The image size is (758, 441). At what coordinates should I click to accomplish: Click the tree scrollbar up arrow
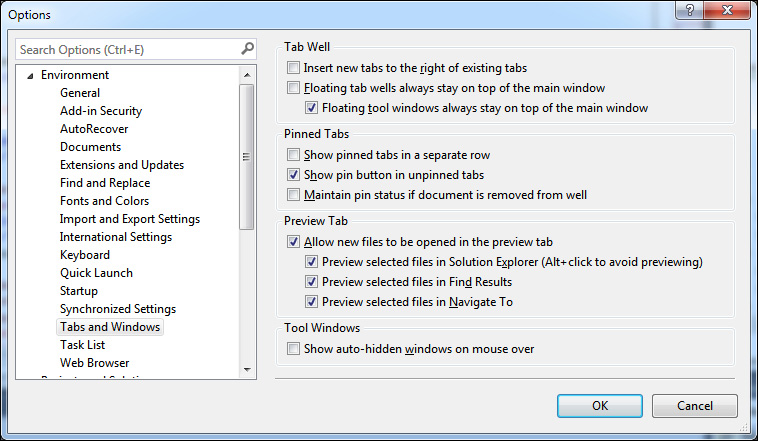[248, 75]
